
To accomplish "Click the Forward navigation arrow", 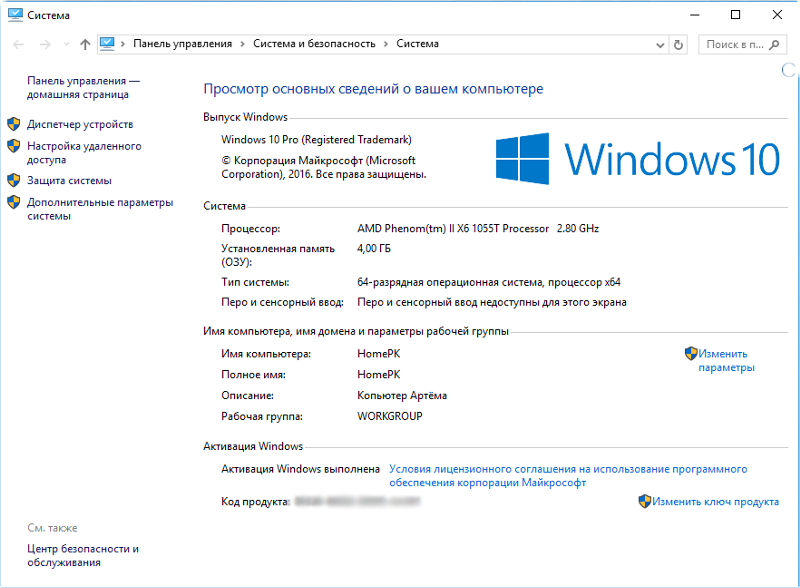I will 45,44.
